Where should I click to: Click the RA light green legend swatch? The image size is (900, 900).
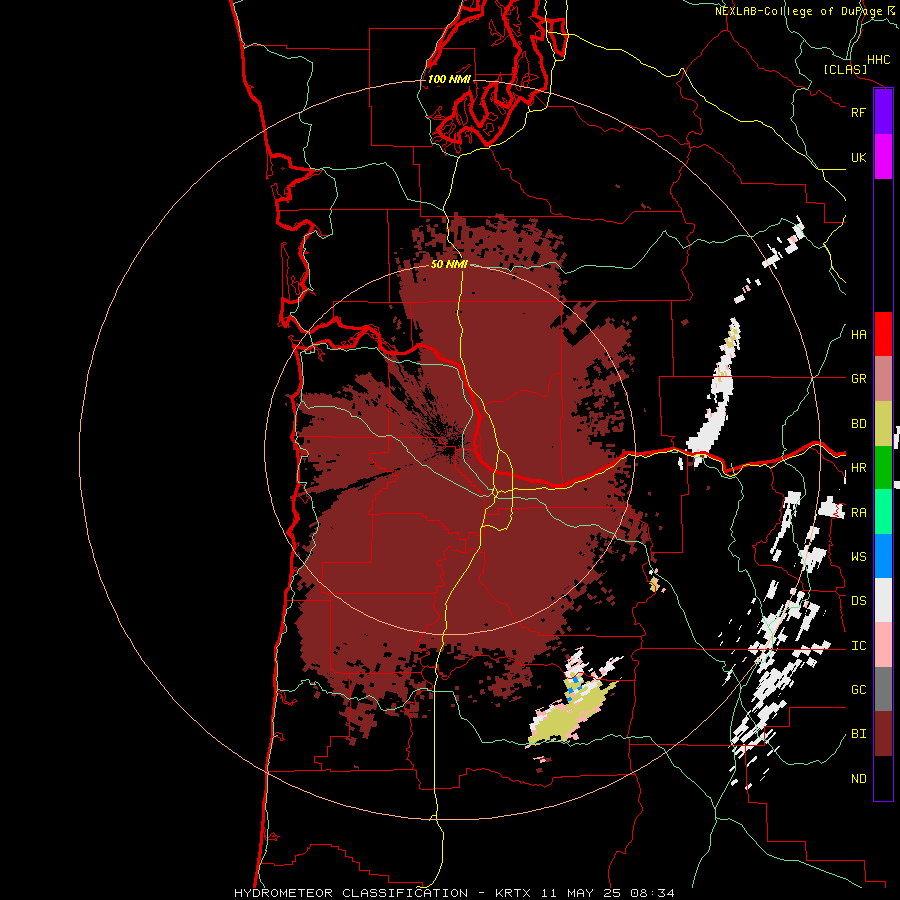pyautogui.click(x=883, y=512)
